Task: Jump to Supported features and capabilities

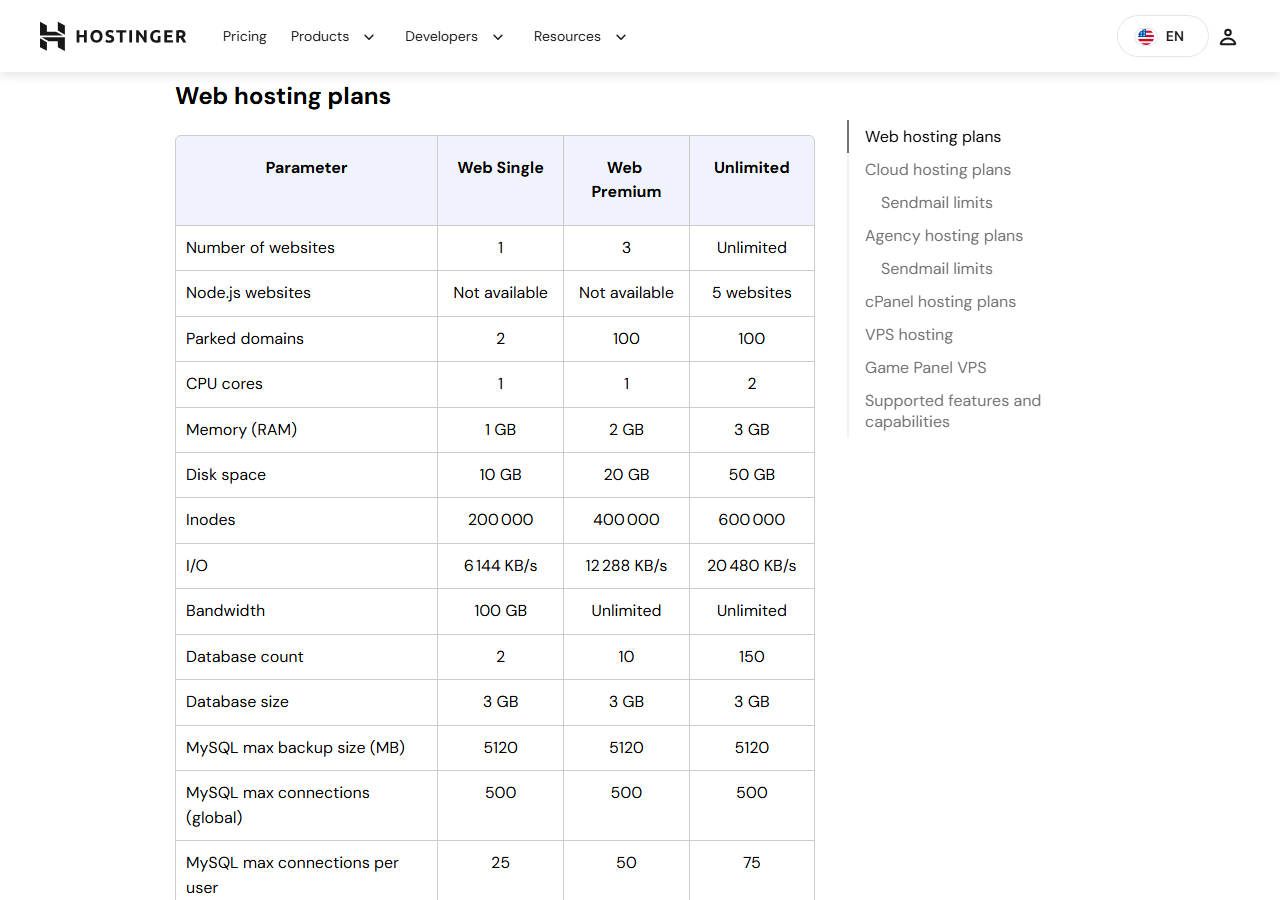Action: tap(953, 411)
